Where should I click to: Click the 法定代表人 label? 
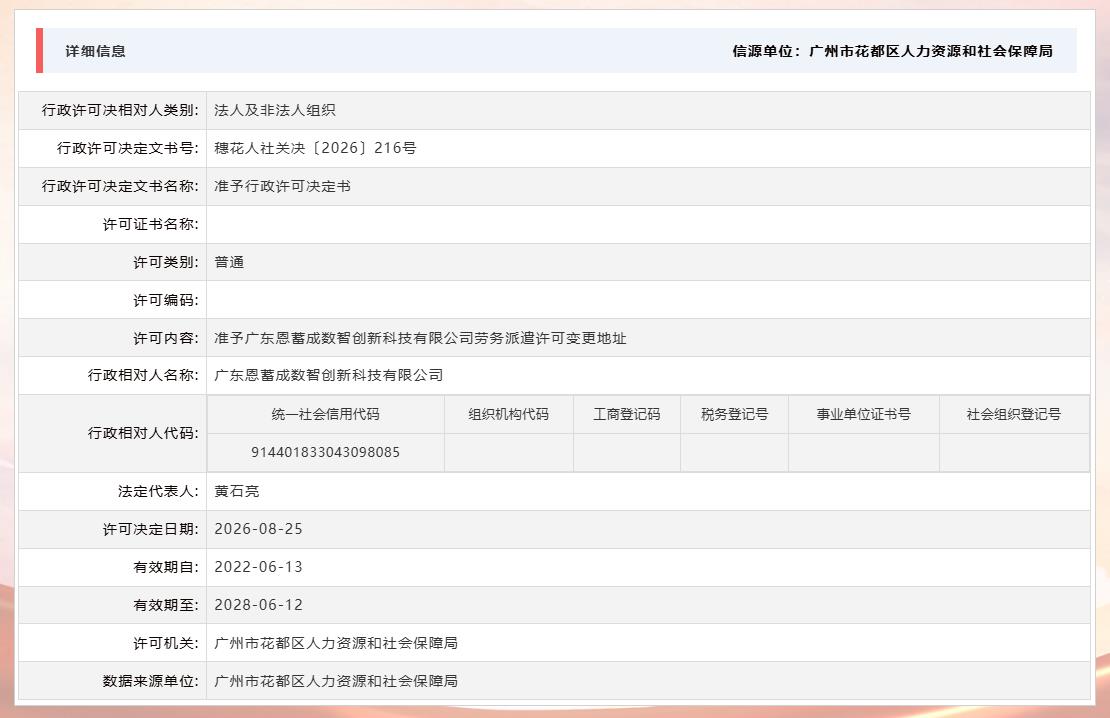coord(158,491)
